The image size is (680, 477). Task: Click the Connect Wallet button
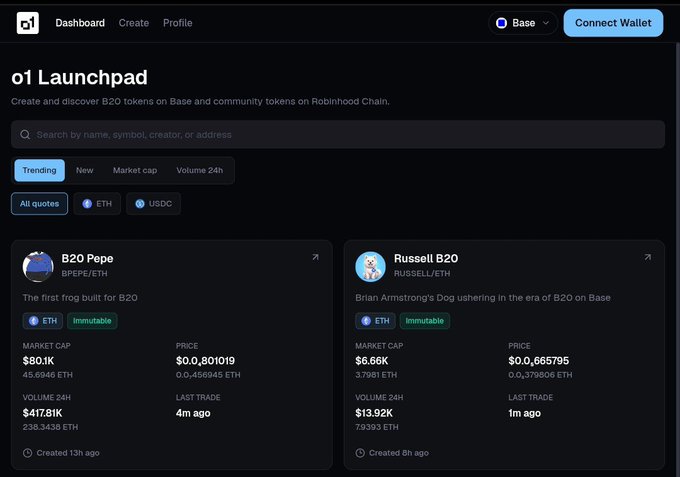613,23
